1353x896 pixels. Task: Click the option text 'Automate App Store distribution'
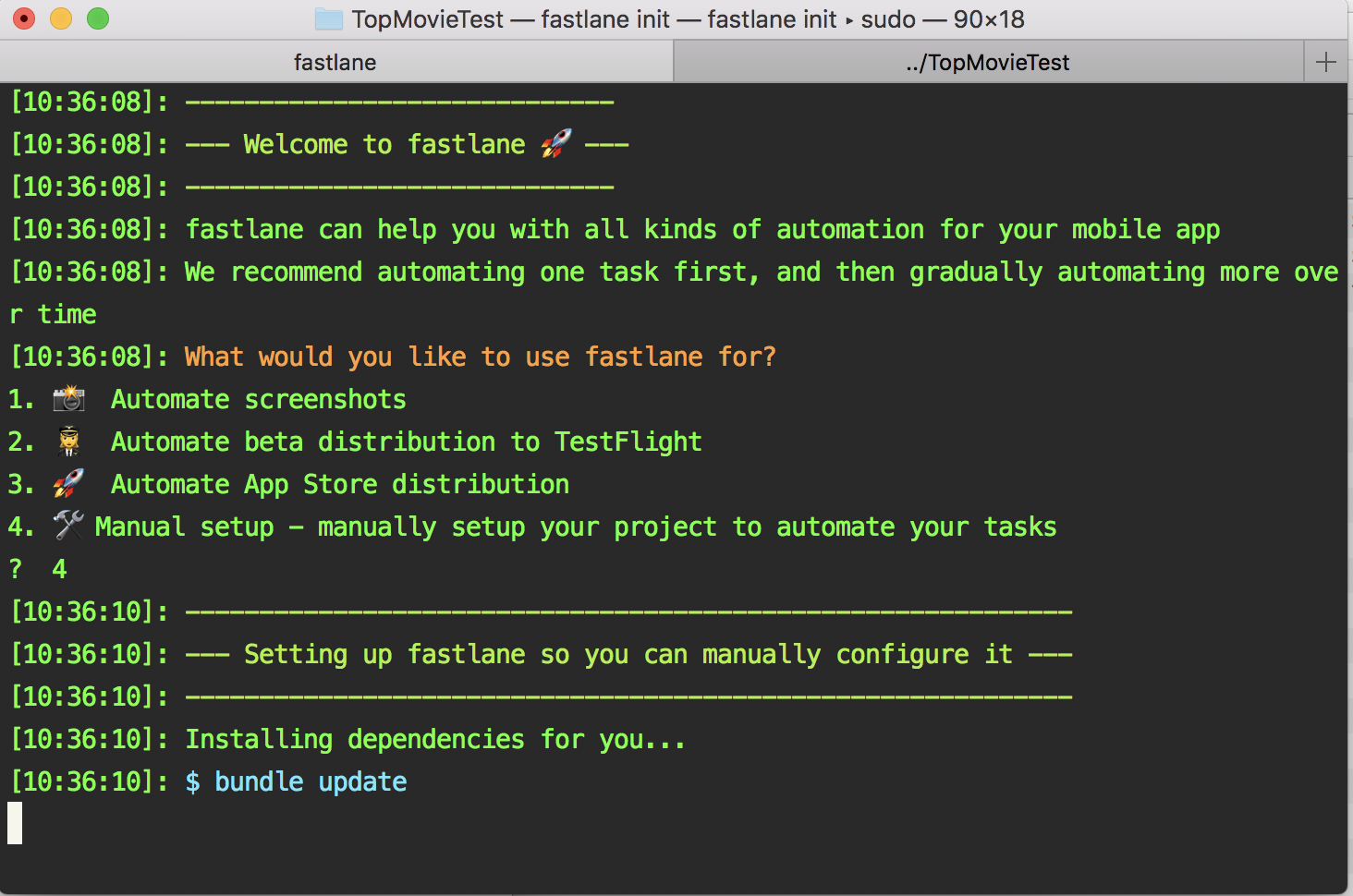(340, 484)
